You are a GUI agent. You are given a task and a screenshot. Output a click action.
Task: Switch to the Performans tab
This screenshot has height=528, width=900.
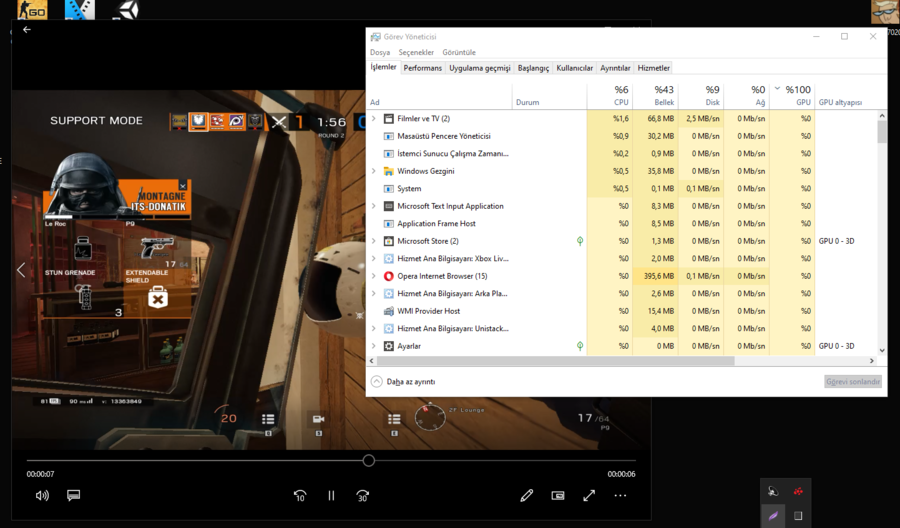click(422, 68)
